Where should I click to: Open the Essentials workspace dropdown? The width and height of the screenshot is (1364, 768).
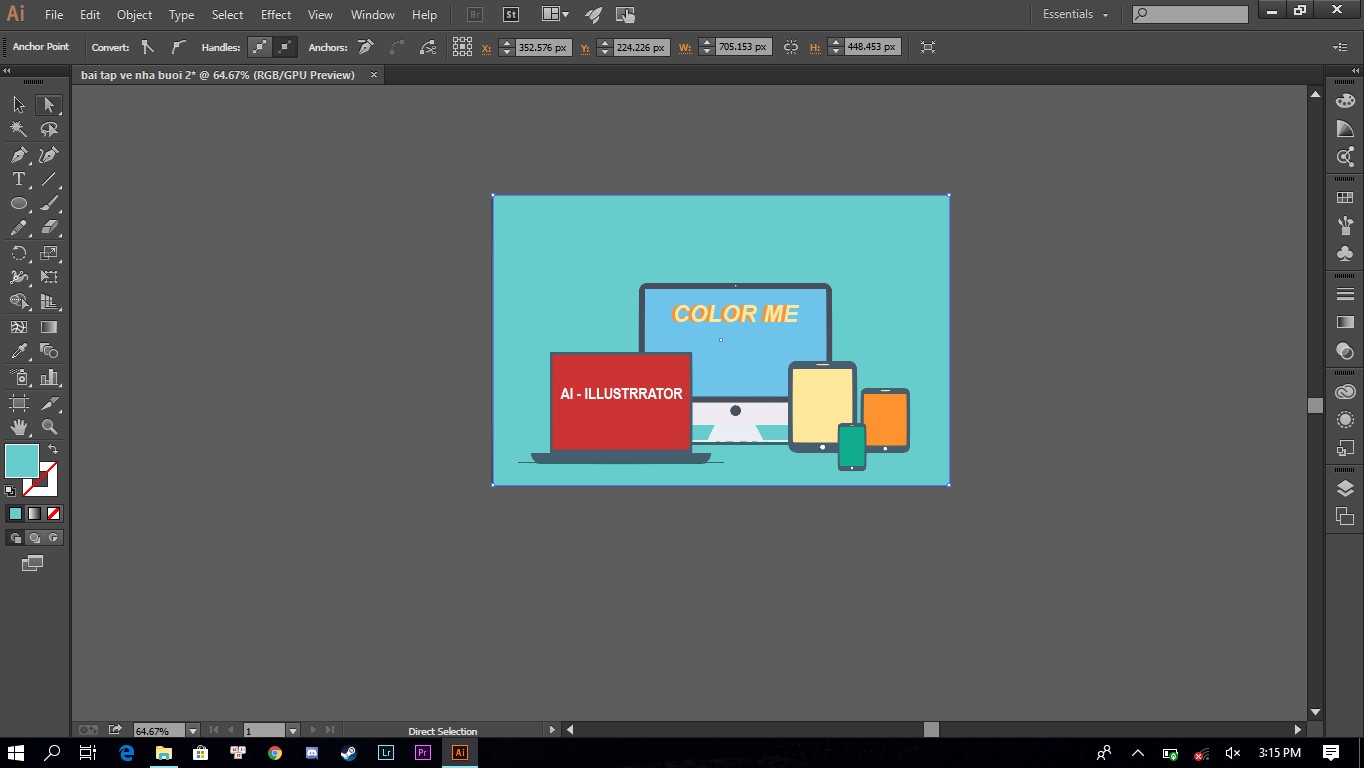pos(1076,14)
